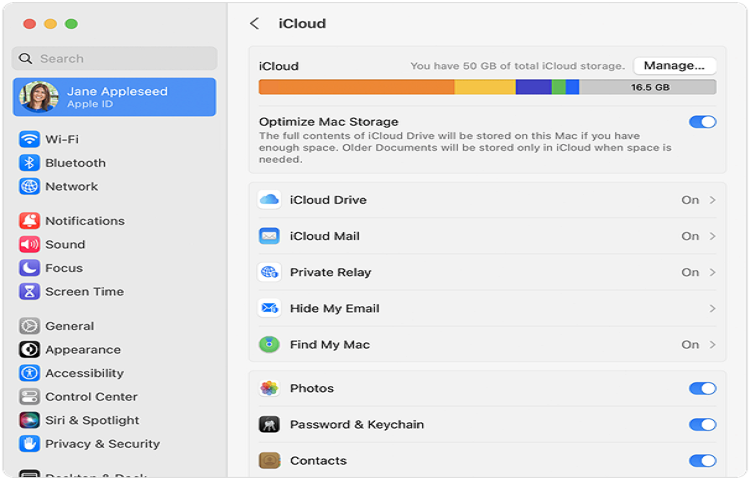Choose Notifications in the sidebar
Screen dimensions: 750x480
click(x=85, y=221)
